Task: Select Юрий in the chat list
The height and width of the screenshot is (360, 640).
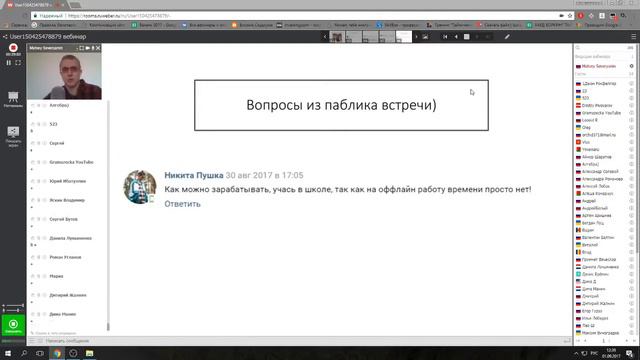Action: coord(67,181)
